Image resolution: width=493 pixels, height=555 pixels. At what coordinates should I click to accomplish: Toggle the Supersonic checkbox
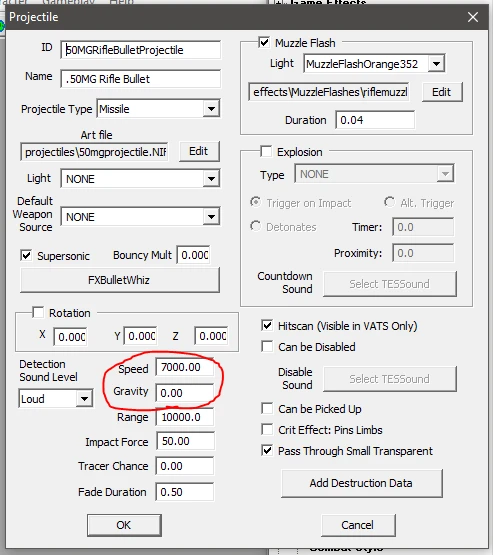[26, 256]
